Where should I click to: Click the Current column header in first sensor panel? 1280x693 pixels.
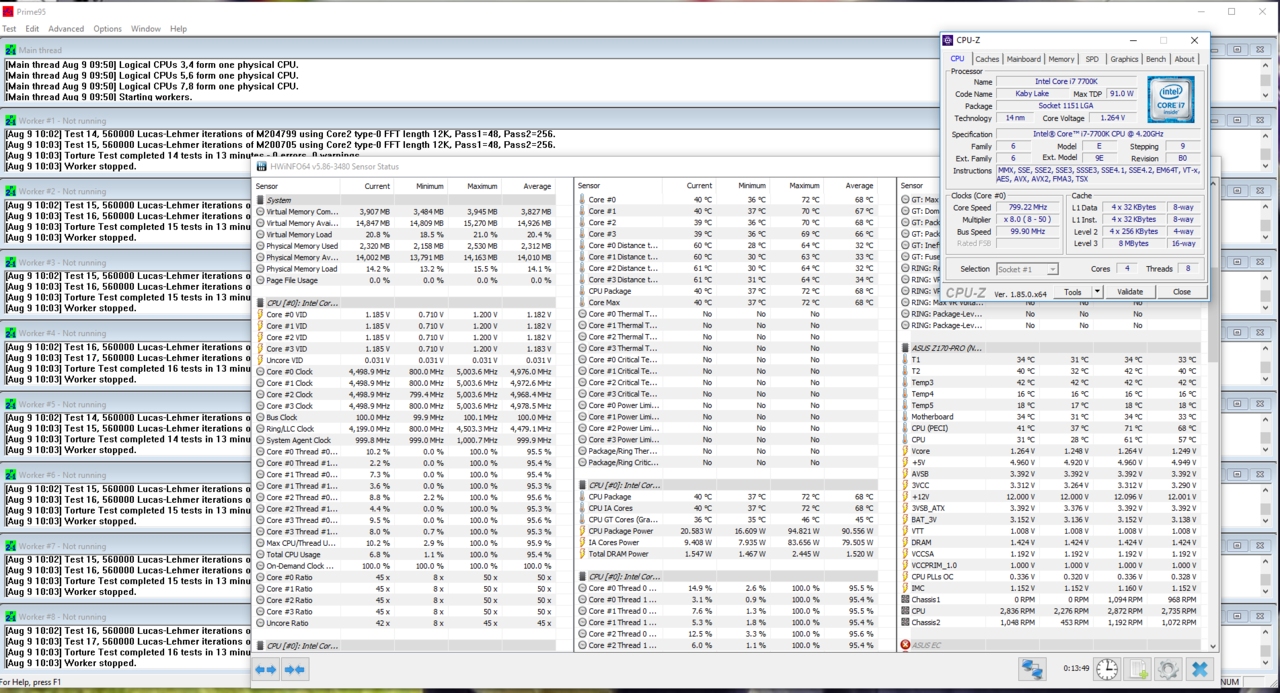pos(377,186)
